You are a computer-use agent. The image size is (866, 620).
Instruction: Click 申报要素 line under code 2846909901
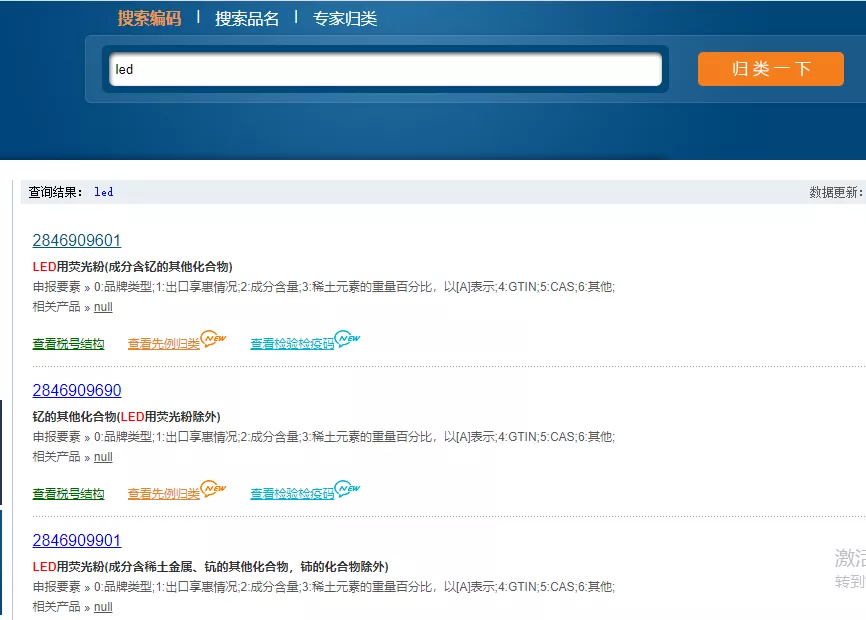pyautogui.click(x=324, y=586)
